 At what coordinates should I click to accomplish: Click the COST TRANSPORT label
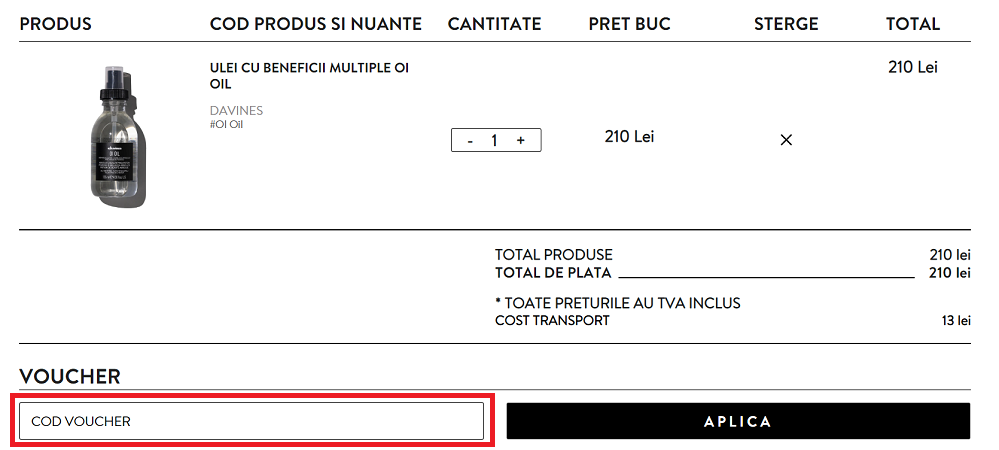[x=552, y=320]
